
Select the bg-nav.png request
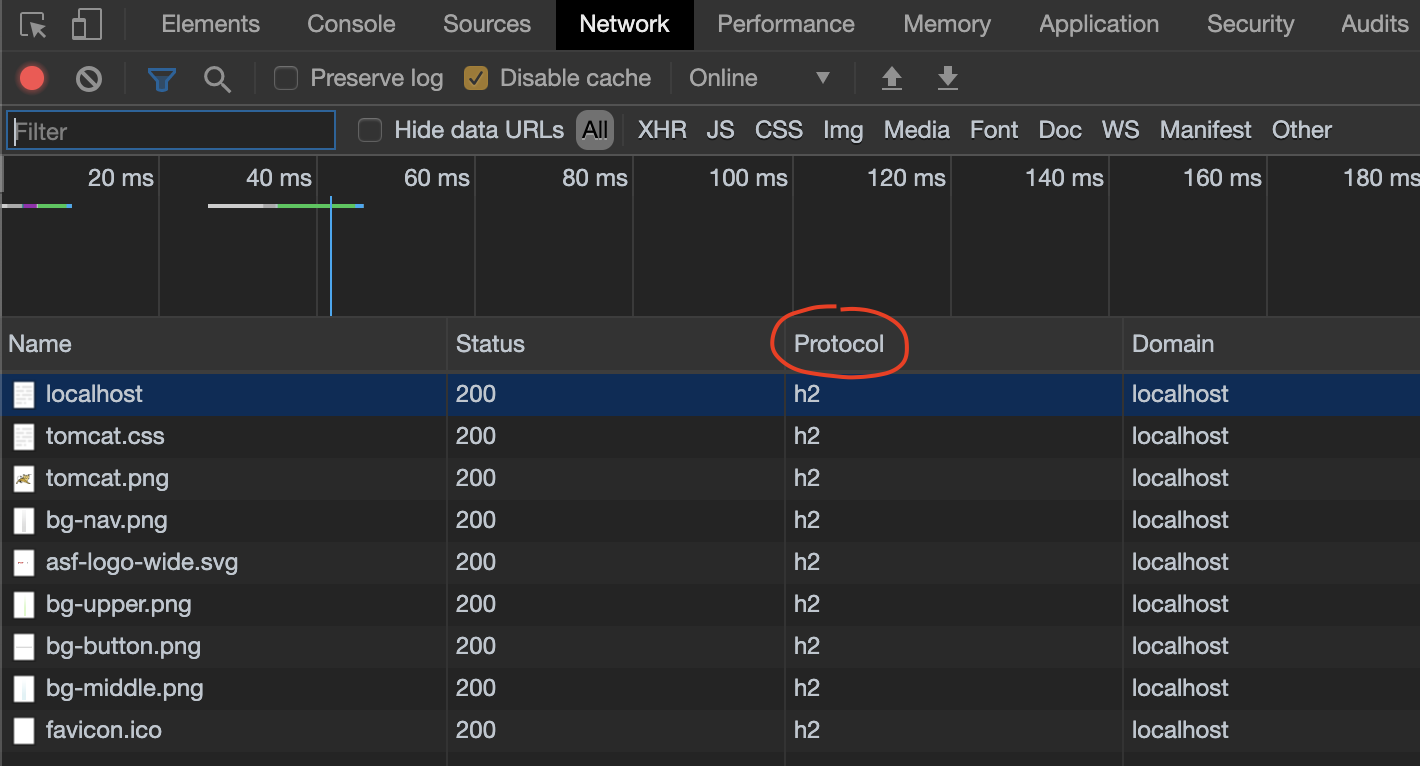tap(710, 520)
